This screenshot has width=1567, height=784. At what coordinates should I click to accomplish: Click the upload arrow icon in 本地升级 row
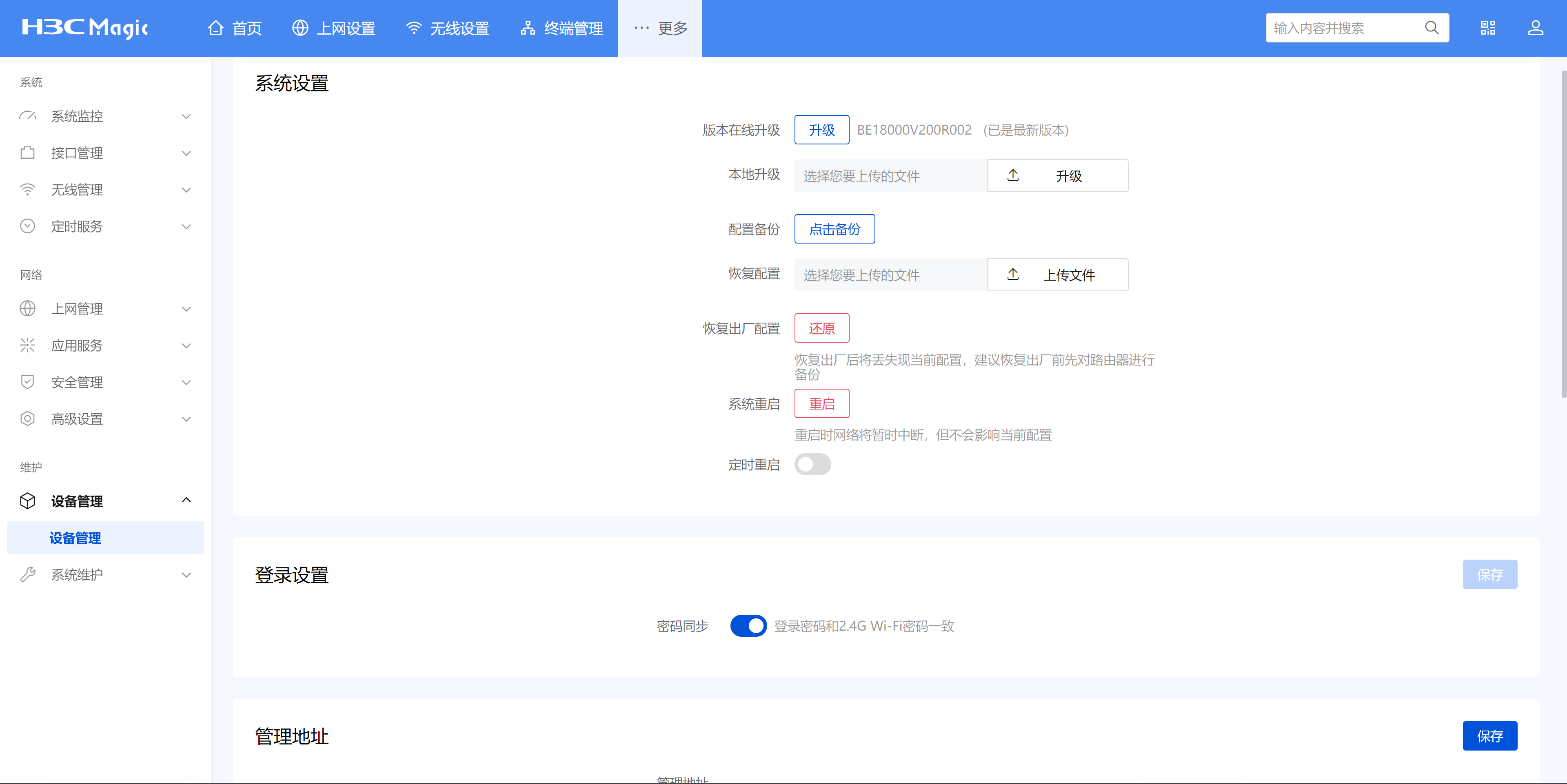tap(1013, 175)
